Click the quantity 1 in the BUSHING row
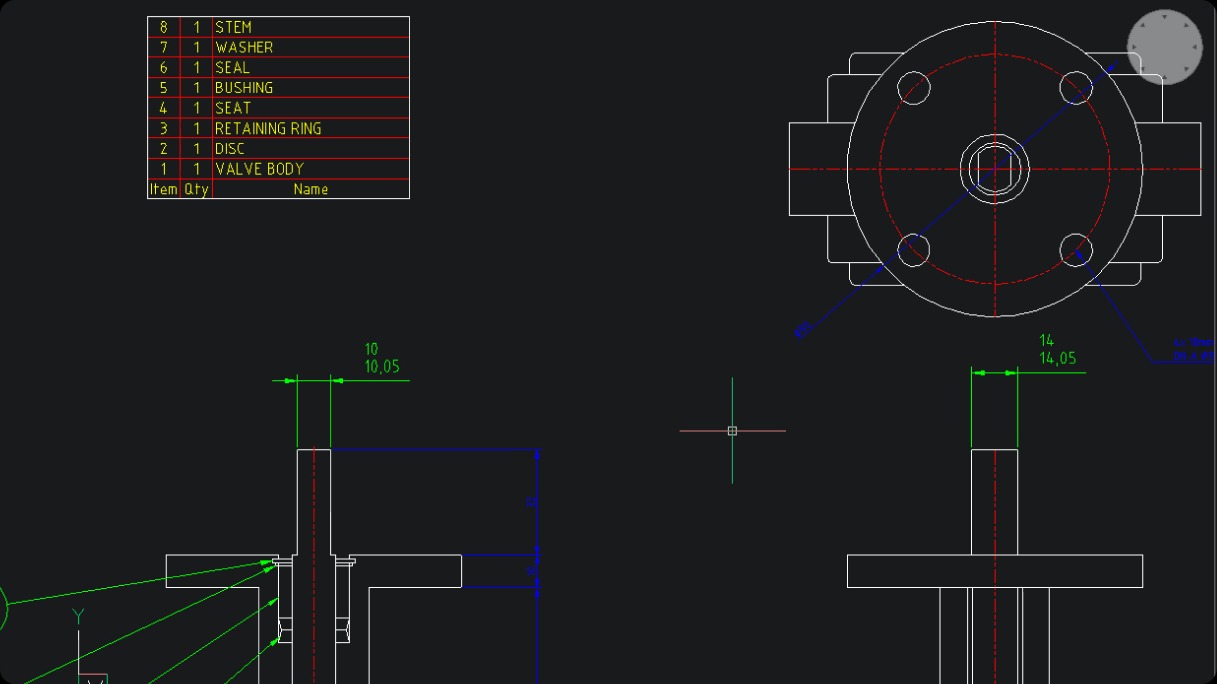The height and width of the screenshot is (684, 1217). coord(197,87)
